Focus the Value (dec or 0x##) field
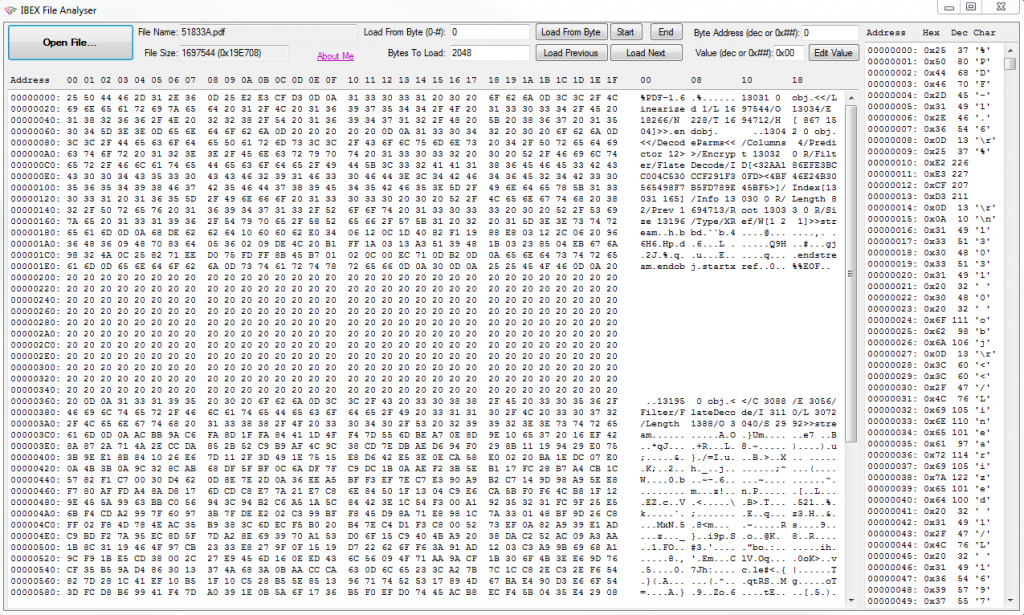Screen dimensions: 1024x615 [x=789, y=53]
